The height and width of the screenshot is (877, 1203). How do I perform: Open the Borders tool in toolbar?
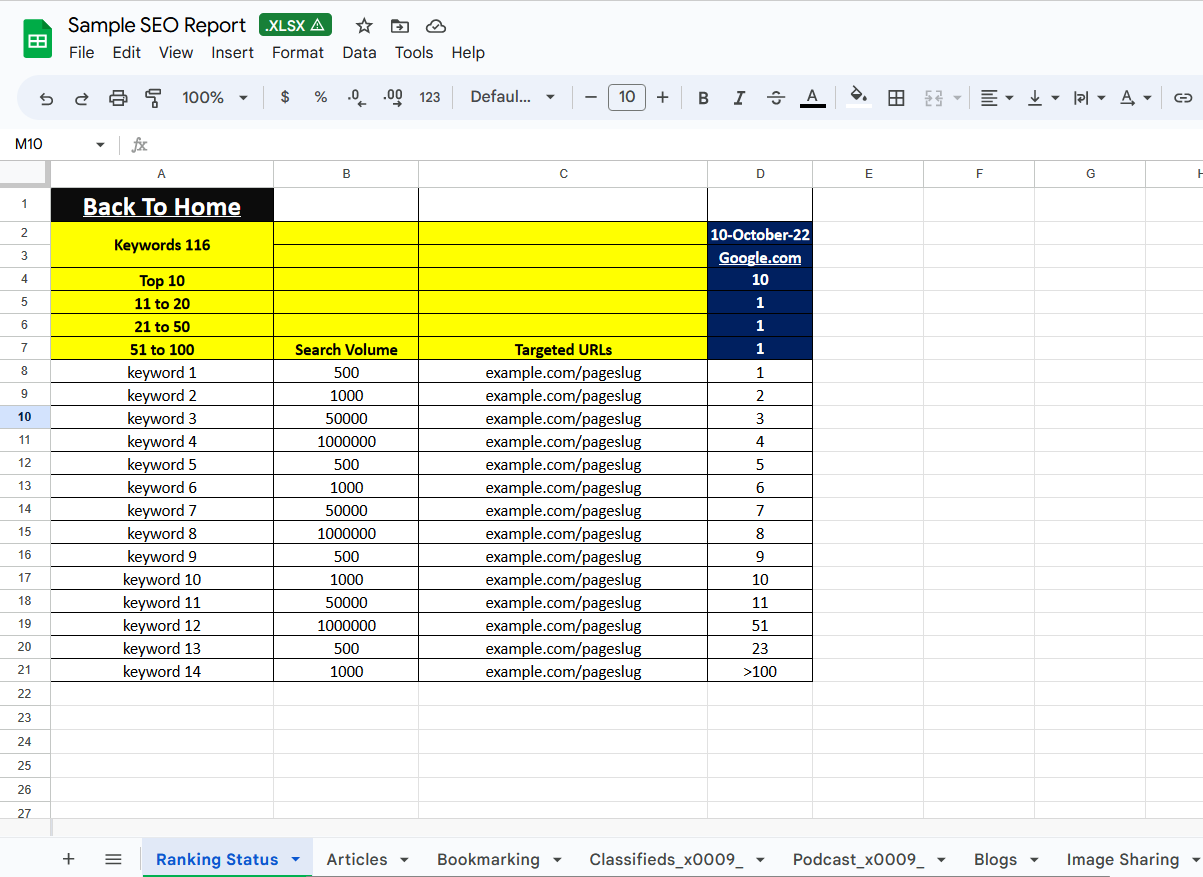click(x=896, y=97)
